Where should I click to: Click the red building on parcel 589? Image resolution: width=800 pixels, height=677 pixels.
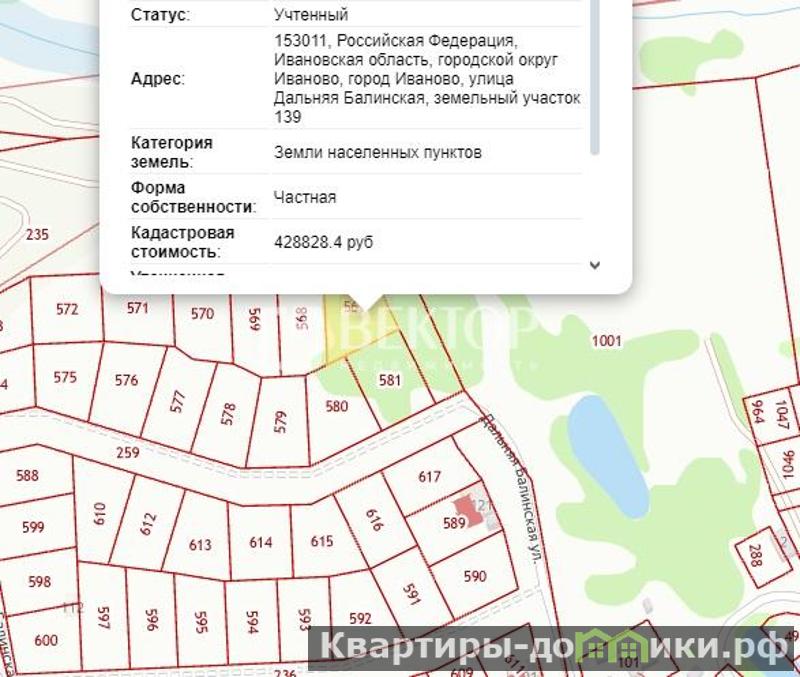click(x=466, y=506)
